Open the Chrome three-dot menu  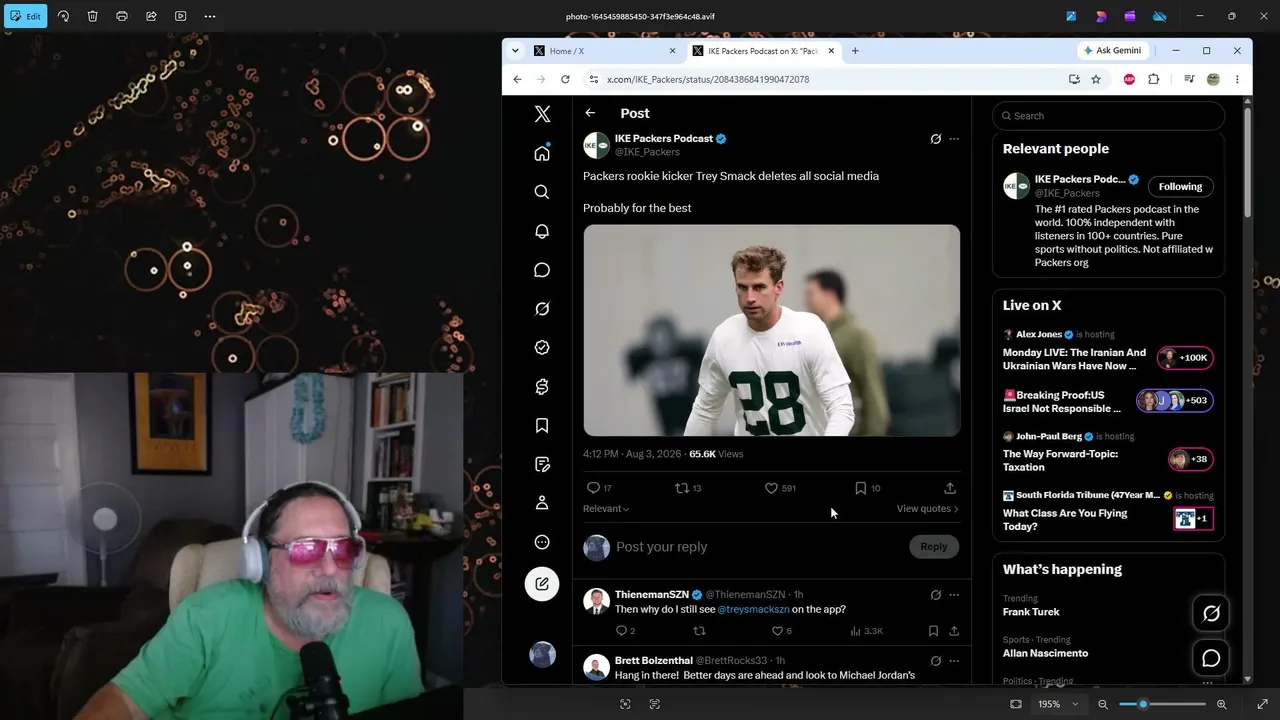pos(1237,79)
